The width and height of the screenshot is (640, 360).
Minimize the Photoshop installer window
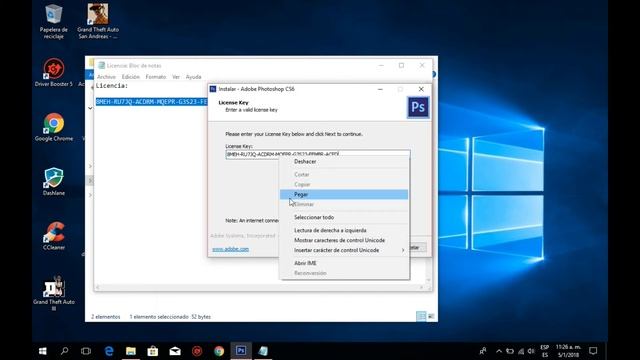click(380, 89)
